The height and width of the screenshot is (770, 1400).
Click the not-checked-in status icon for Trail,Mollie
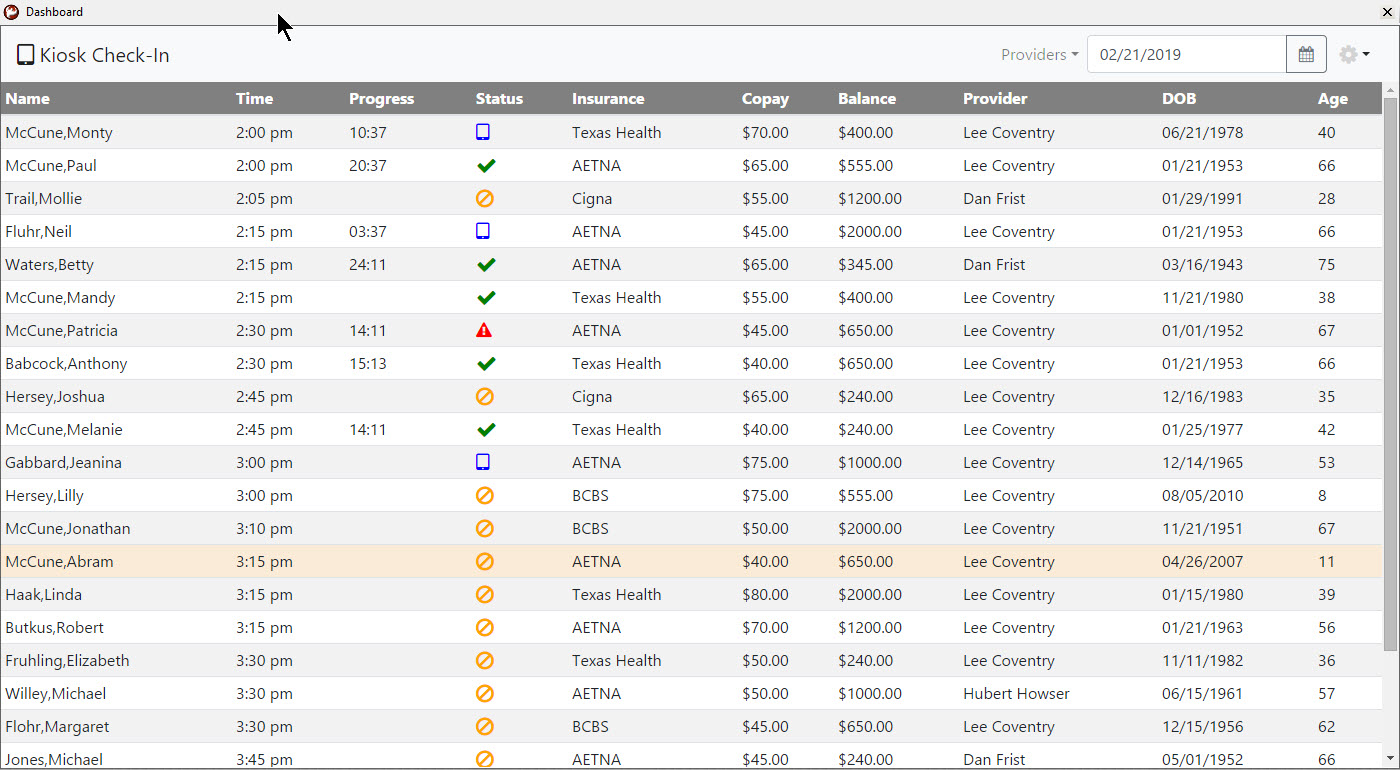coord(485,198)
